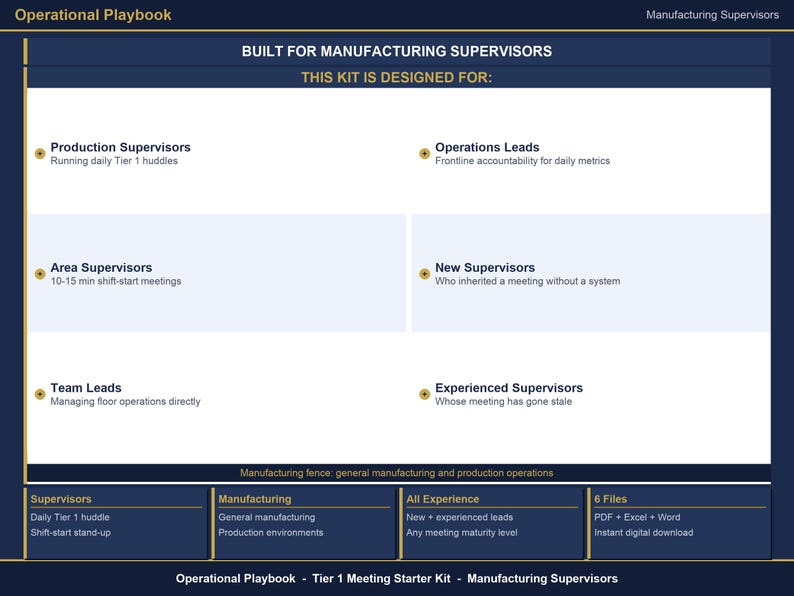Click the Manufacturing card title
Viewport: 794px width, 596px height.
[x=255, y=499]
